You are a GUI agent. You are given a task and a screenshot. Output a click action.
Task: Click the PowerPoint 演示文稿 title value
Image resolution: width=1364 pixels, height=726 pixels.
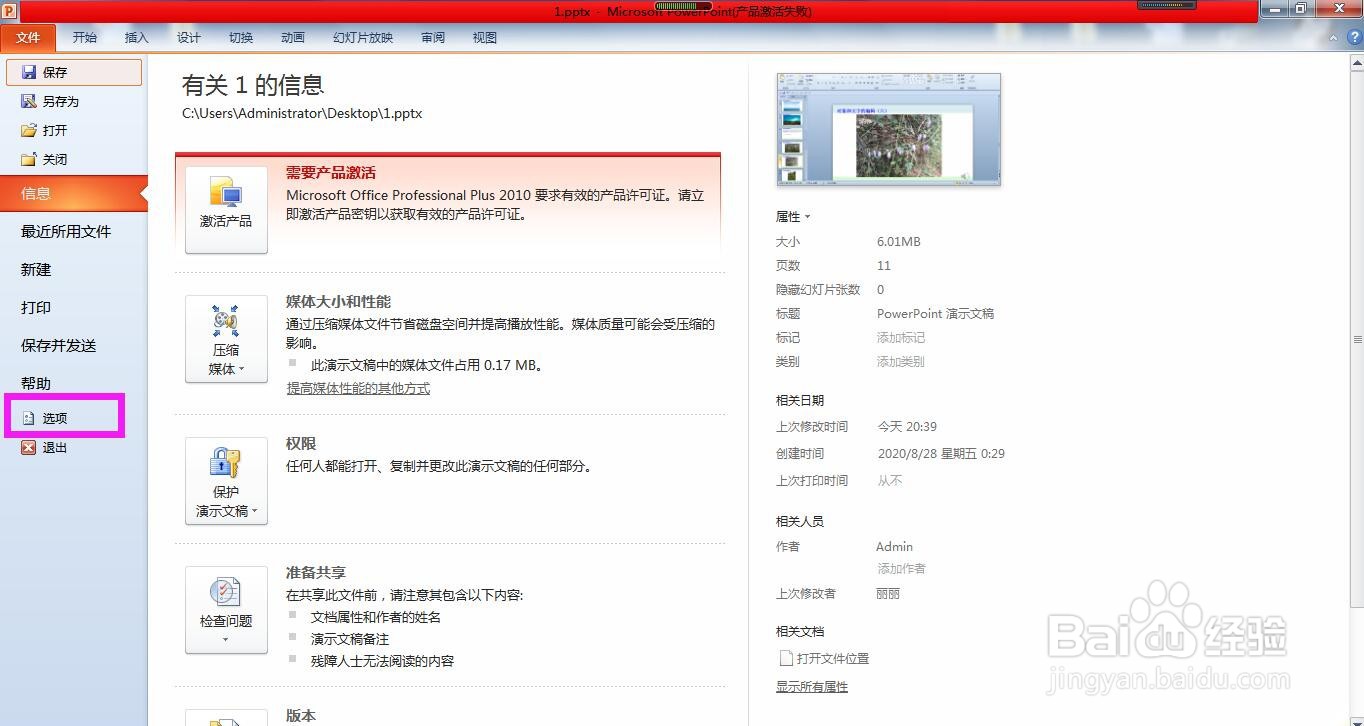click(x=935, y=313)
